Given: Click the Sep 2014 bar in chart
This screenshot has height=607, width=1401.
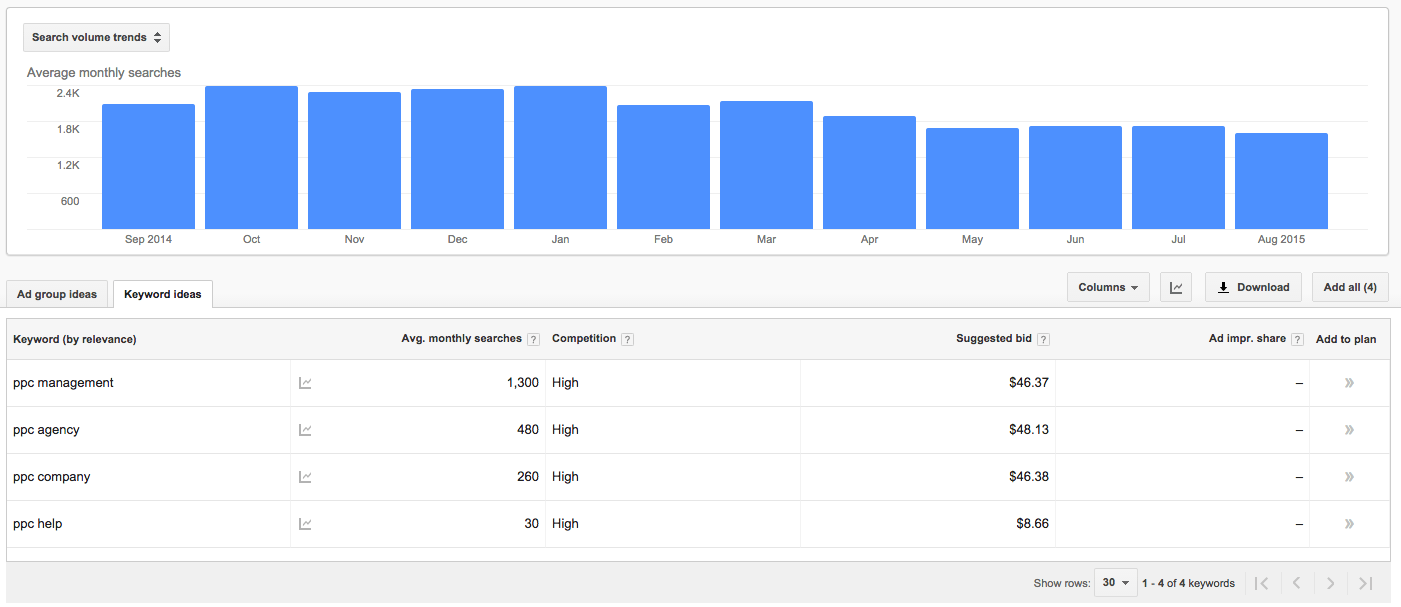Looking at the screenshot, I should click(x=148, y=167).
